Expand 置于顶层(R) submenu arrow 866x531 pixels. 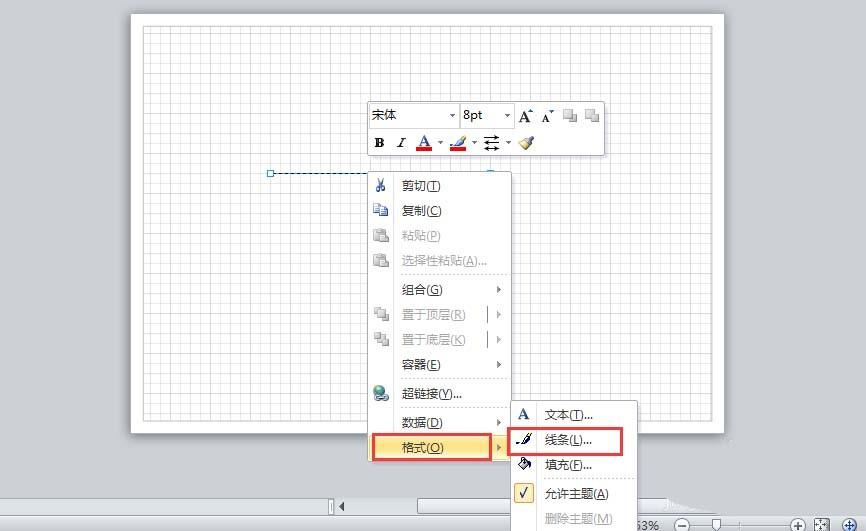[x=499, y=314]
